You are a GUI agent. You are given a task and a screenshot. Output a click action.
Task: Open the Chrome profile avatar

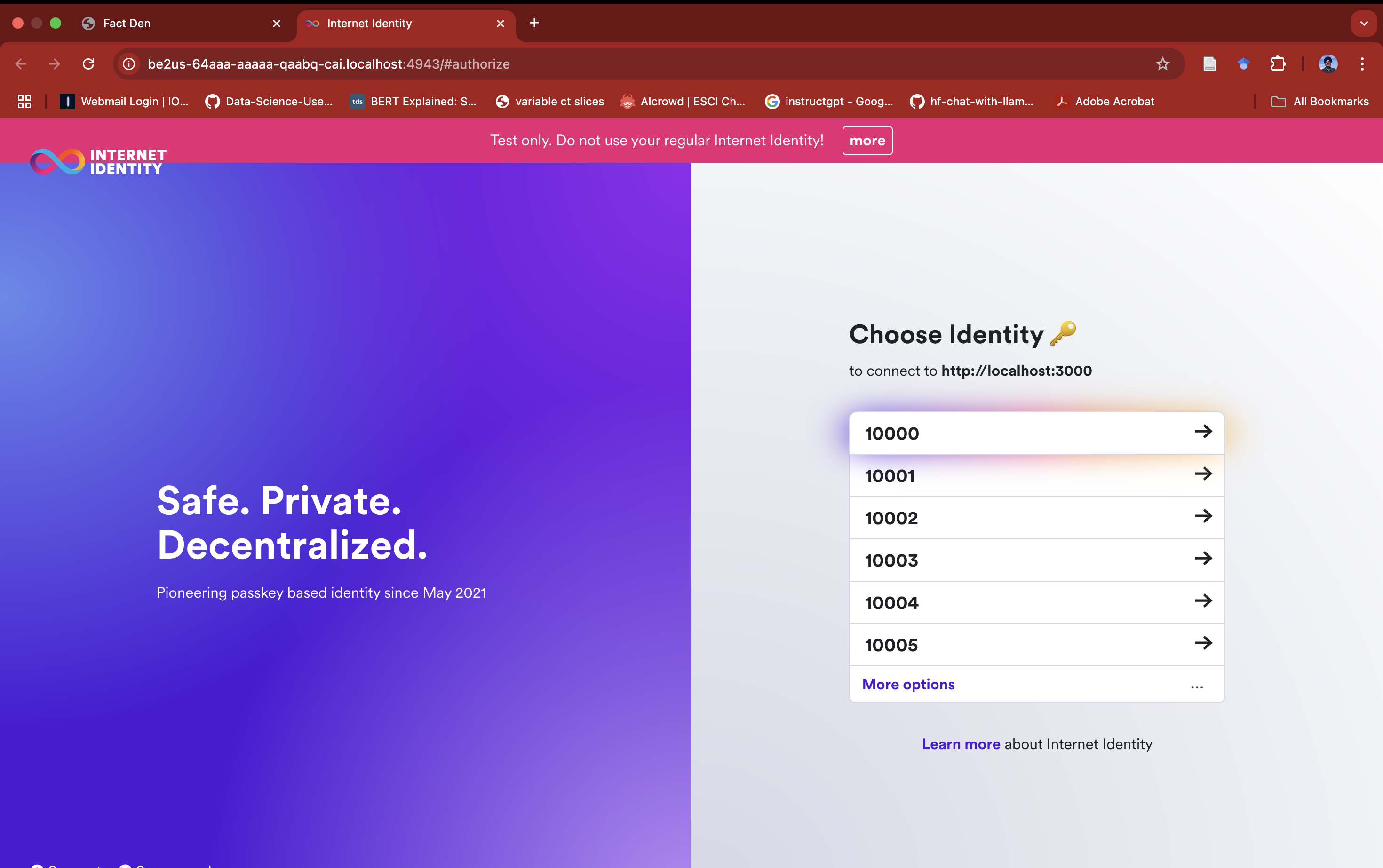[1328, 64]
